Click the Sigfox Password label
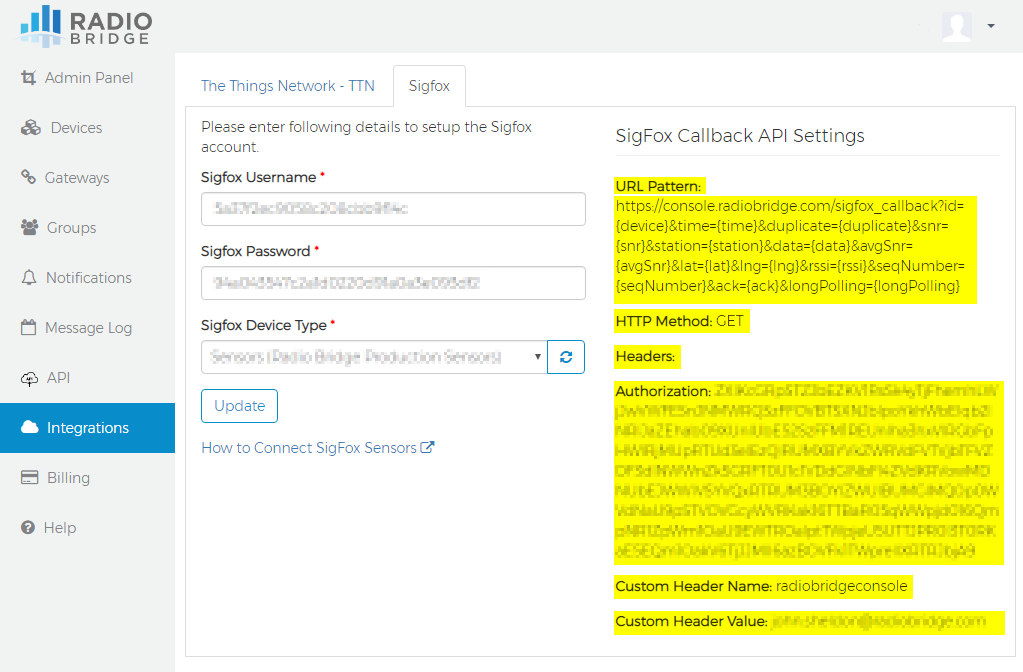 [x=256, y=251]
